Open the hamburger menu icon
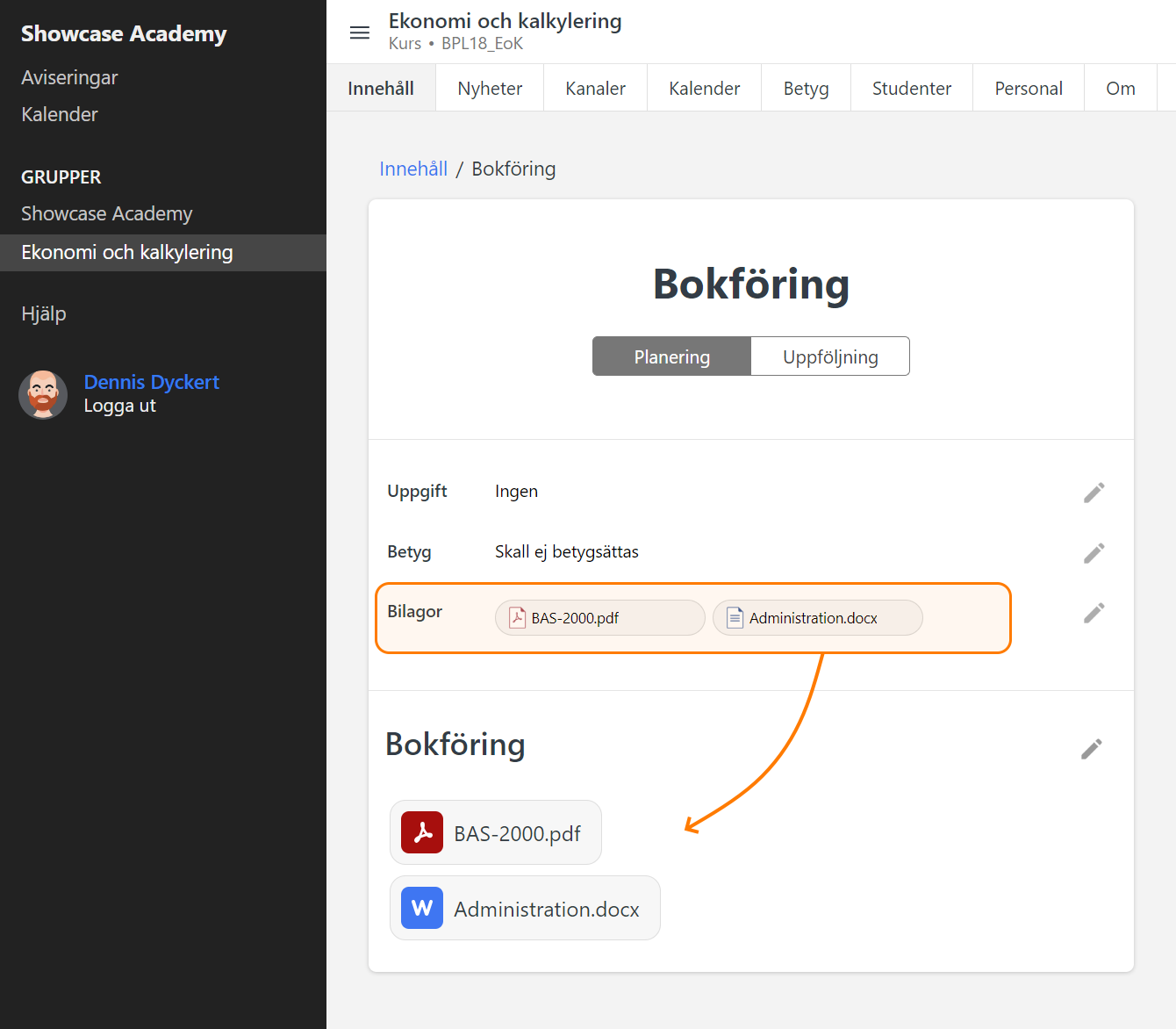The width and height of the screenshot is (1176, 1029). tap(360, 33)
